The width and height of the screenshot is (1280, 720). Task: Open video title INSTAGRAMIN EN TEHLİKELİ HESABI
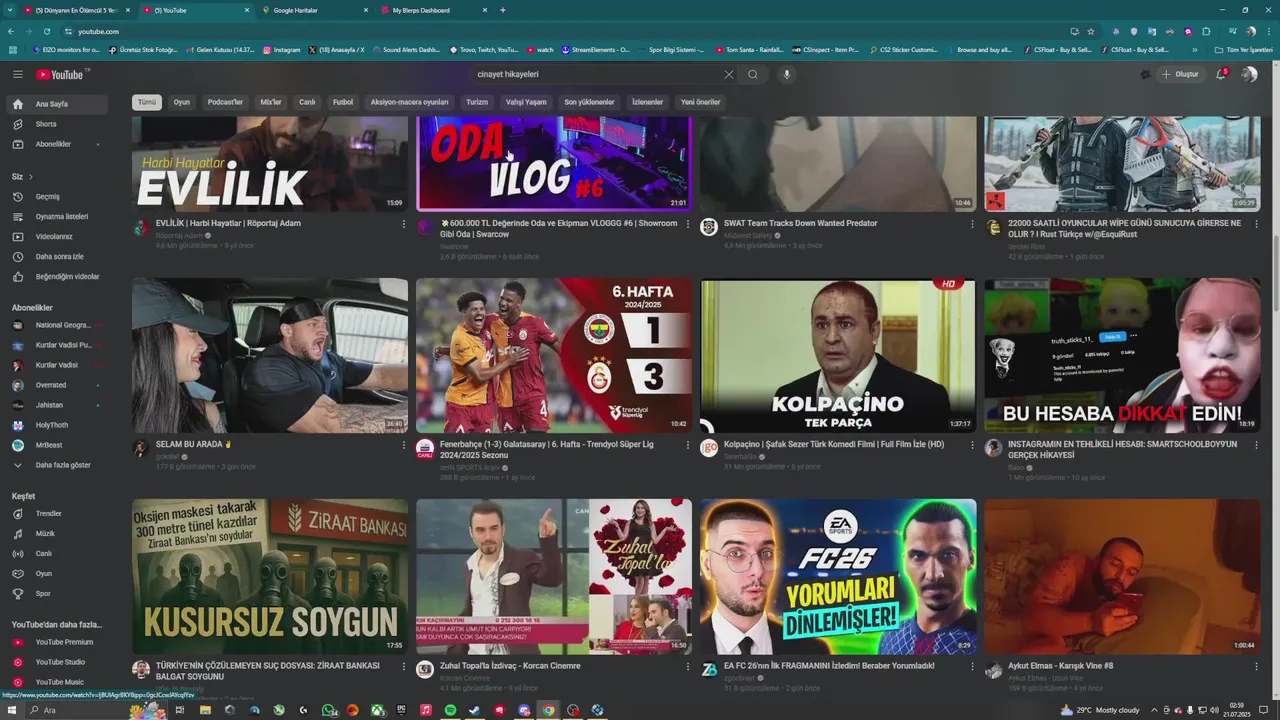1122,449
